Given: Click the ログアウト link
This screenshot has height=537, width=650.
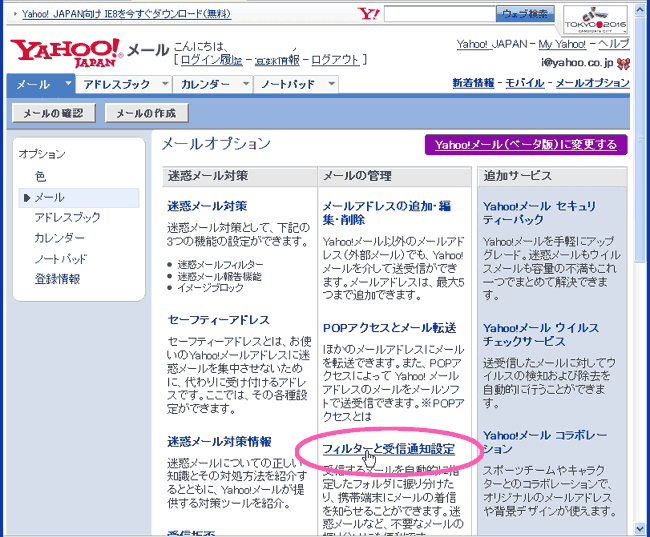Looking at the screenshot, I should (335, 60).
